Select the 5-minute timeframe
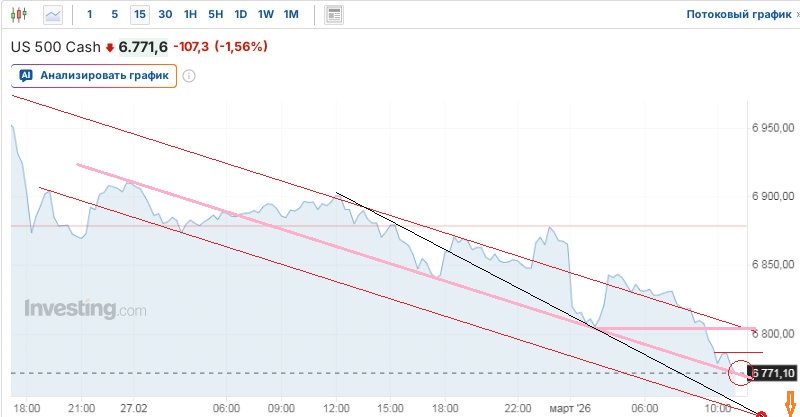 tap(114, 15)
